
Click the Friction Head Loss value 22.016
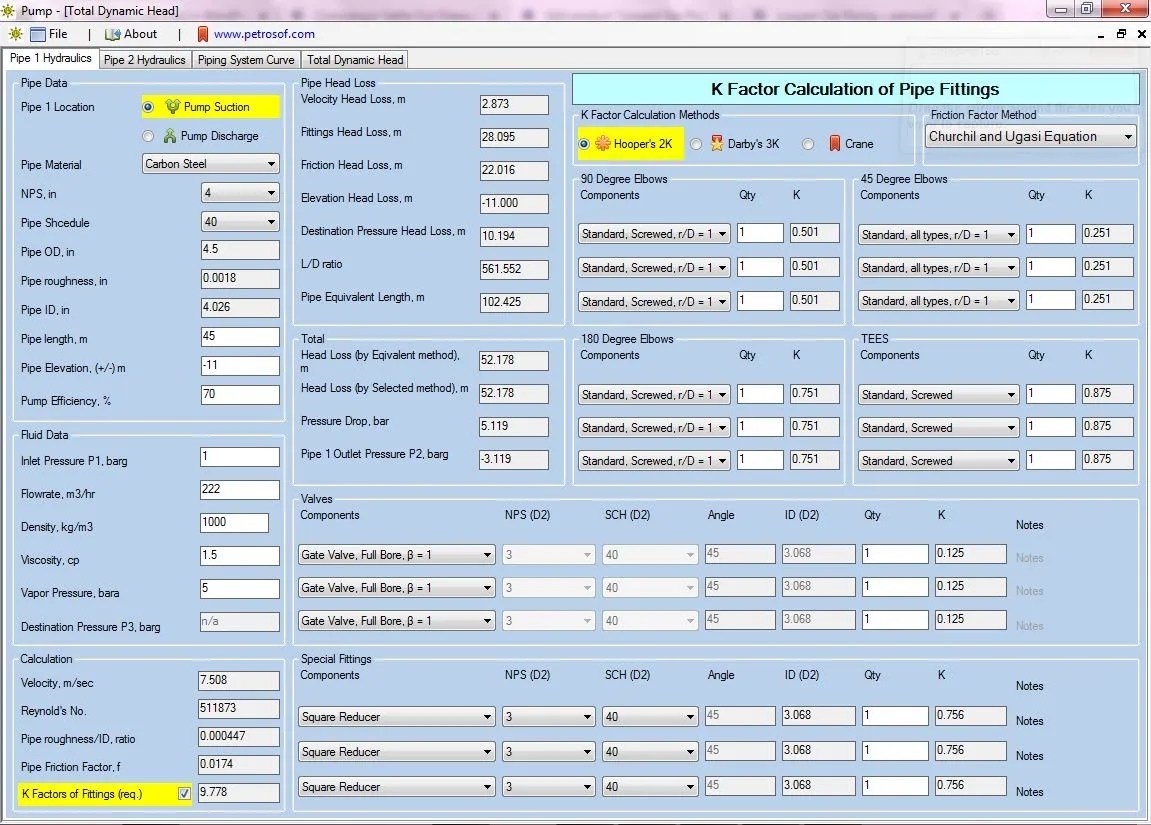[514, 170]
